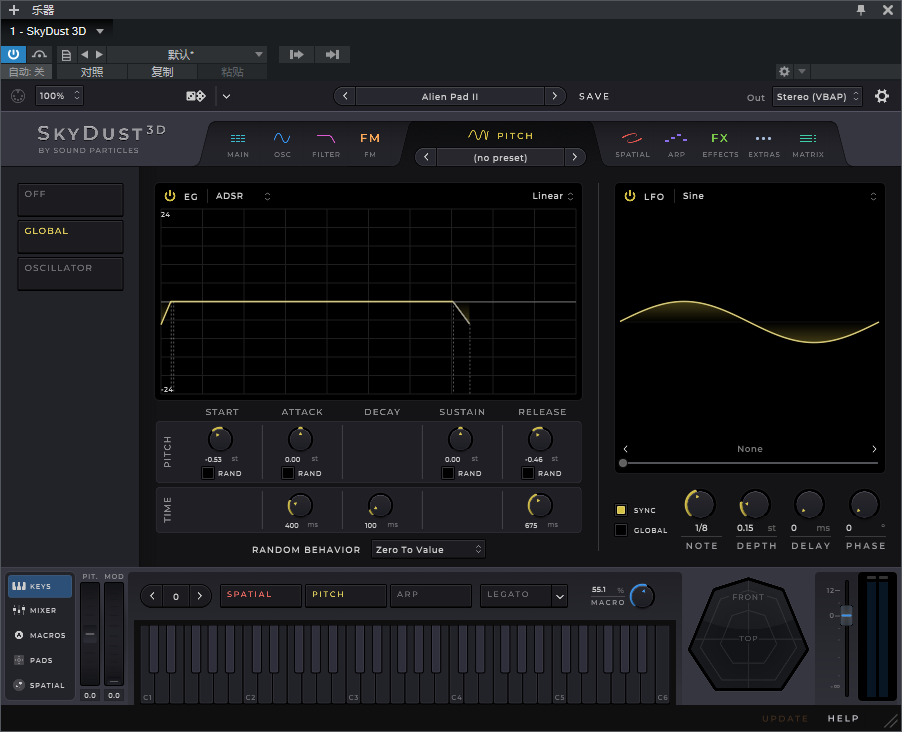Toggle the LFO power button
The image size is (902, 732).
pos(630,196)
